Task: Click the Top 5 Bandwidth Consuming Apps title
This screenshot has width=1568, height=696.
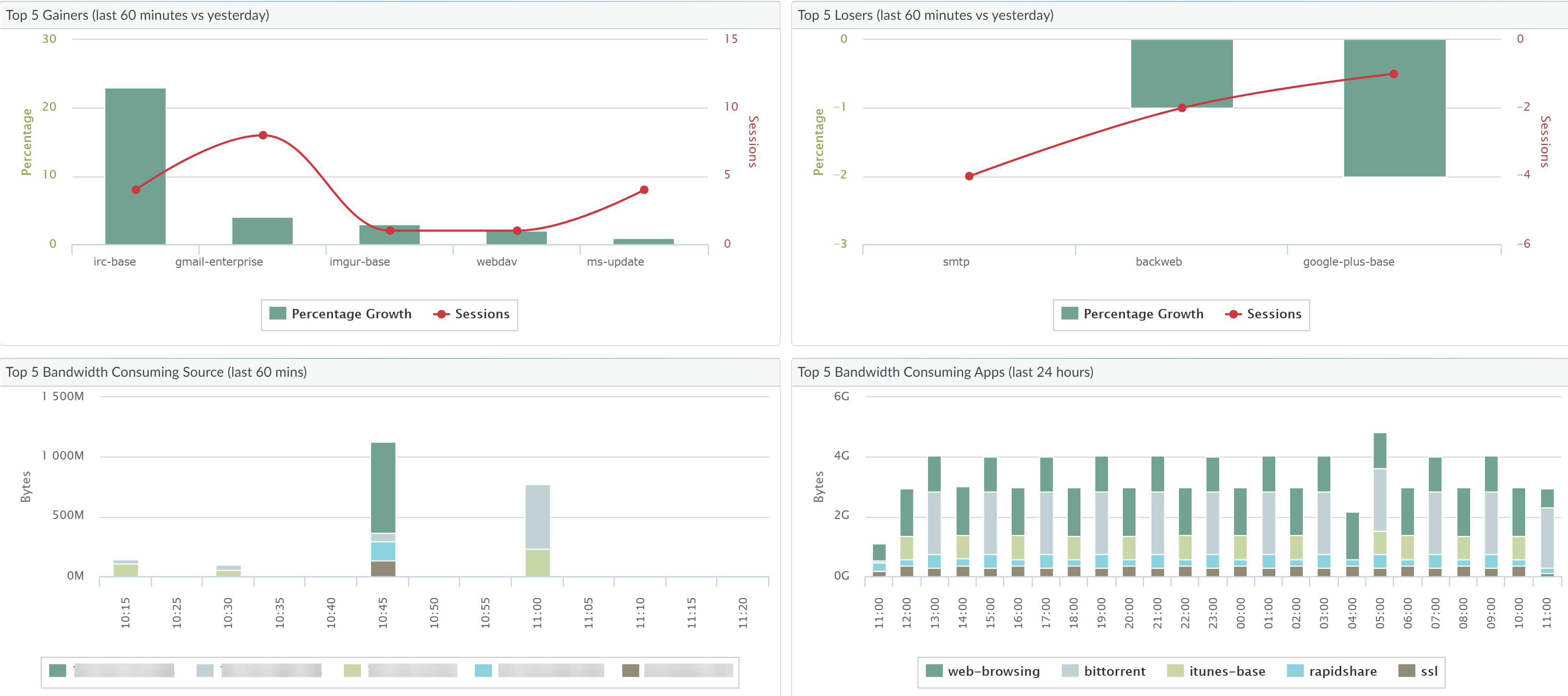Action: [x=944, y=372]
